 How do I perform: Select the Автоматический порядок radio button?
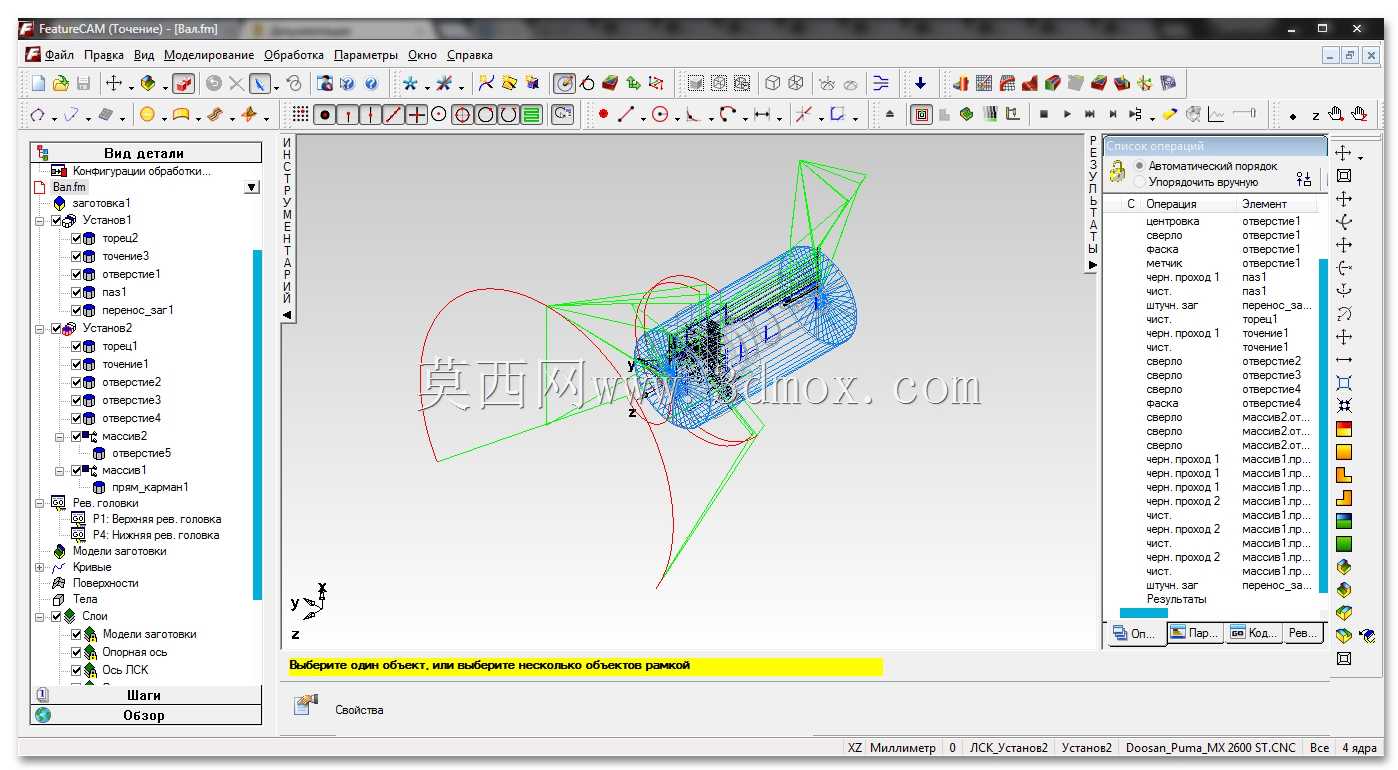point(1140,166)
